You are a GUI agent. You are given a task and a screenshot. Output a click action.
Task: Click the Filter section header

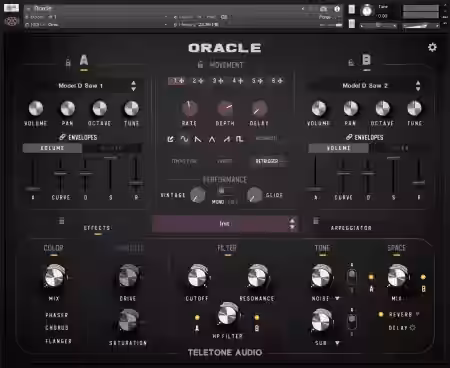click(x=227, y=248)
